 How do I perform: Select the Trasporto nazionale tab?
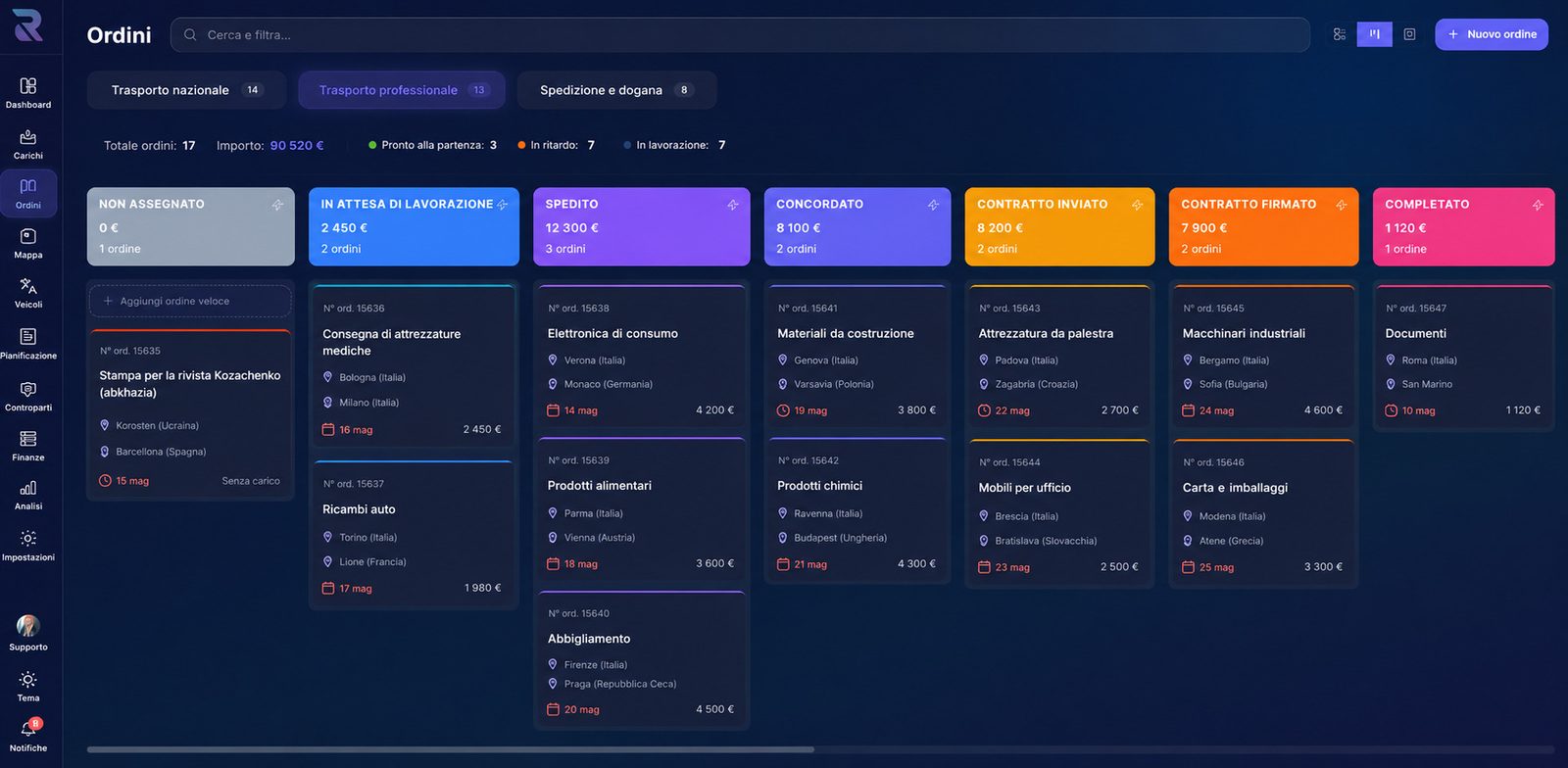[186, 90]
